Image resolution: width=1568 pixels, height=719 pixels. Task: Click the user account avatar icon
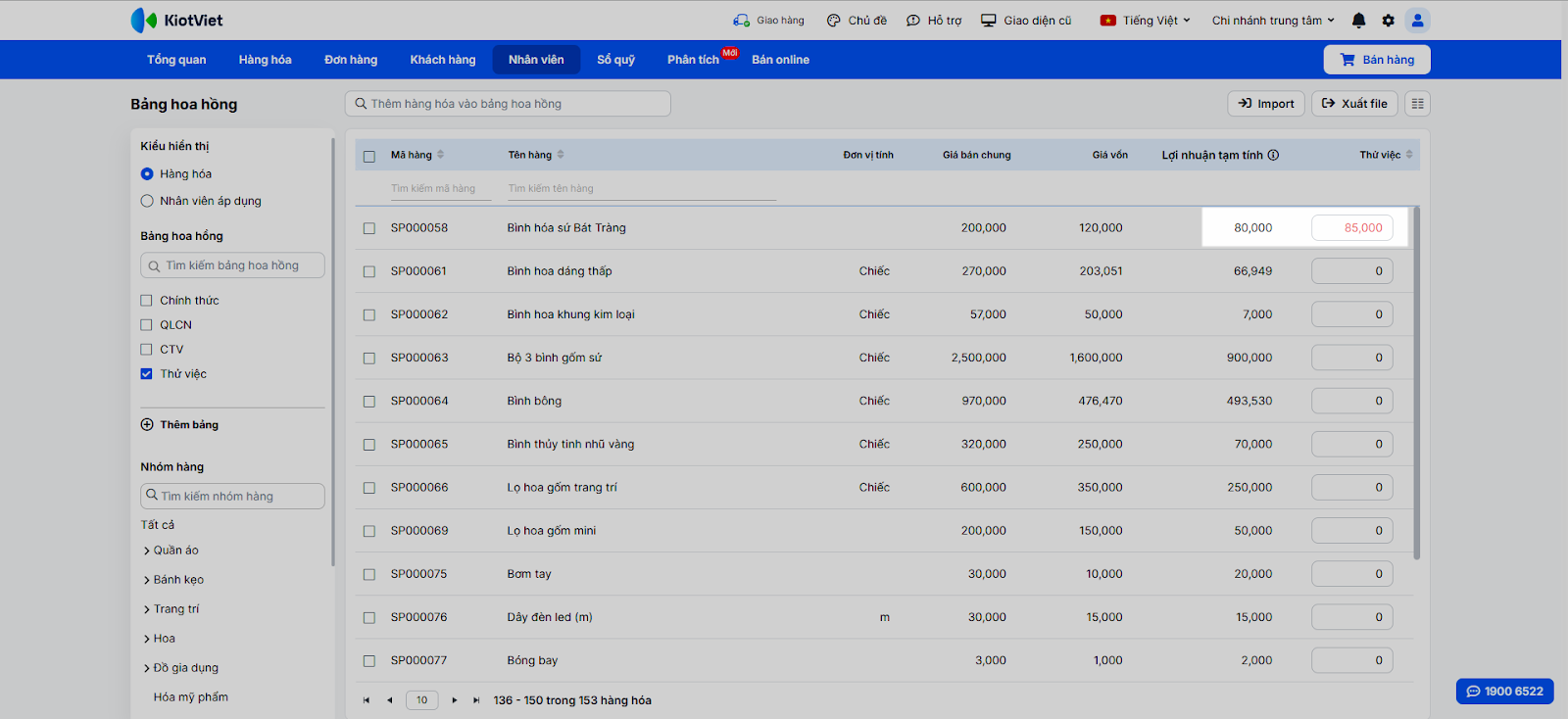click(x=1417, y=21)
